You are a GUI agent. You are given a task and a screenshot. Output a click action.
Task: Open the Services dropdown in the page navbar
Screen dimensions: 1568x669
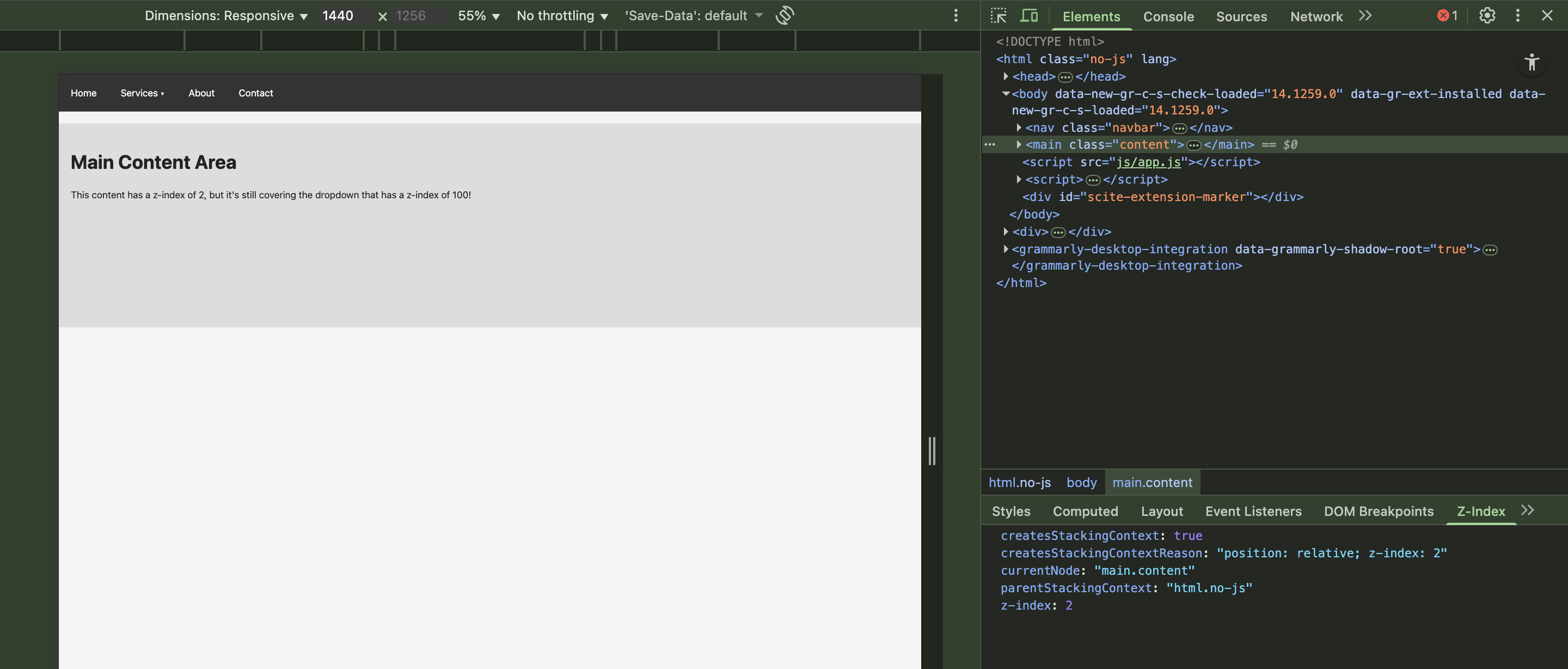(x=142, y=93)
